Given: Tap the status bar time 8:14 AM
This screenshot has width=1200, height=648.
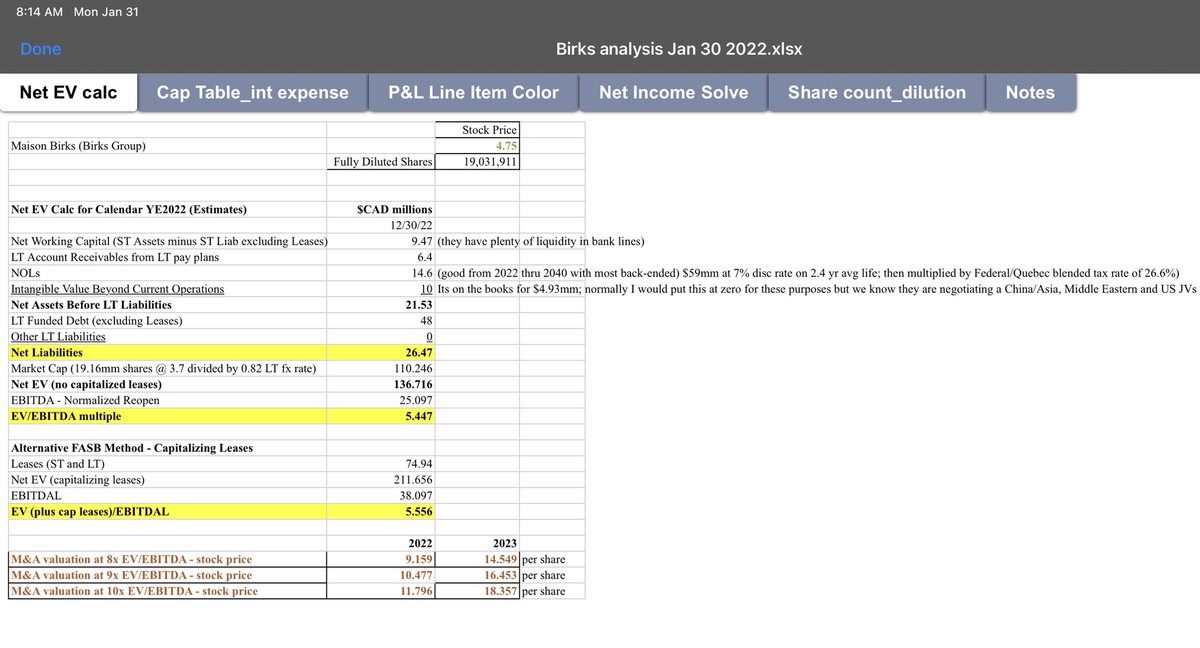Looking at the screenshot, I should (40, 11).
